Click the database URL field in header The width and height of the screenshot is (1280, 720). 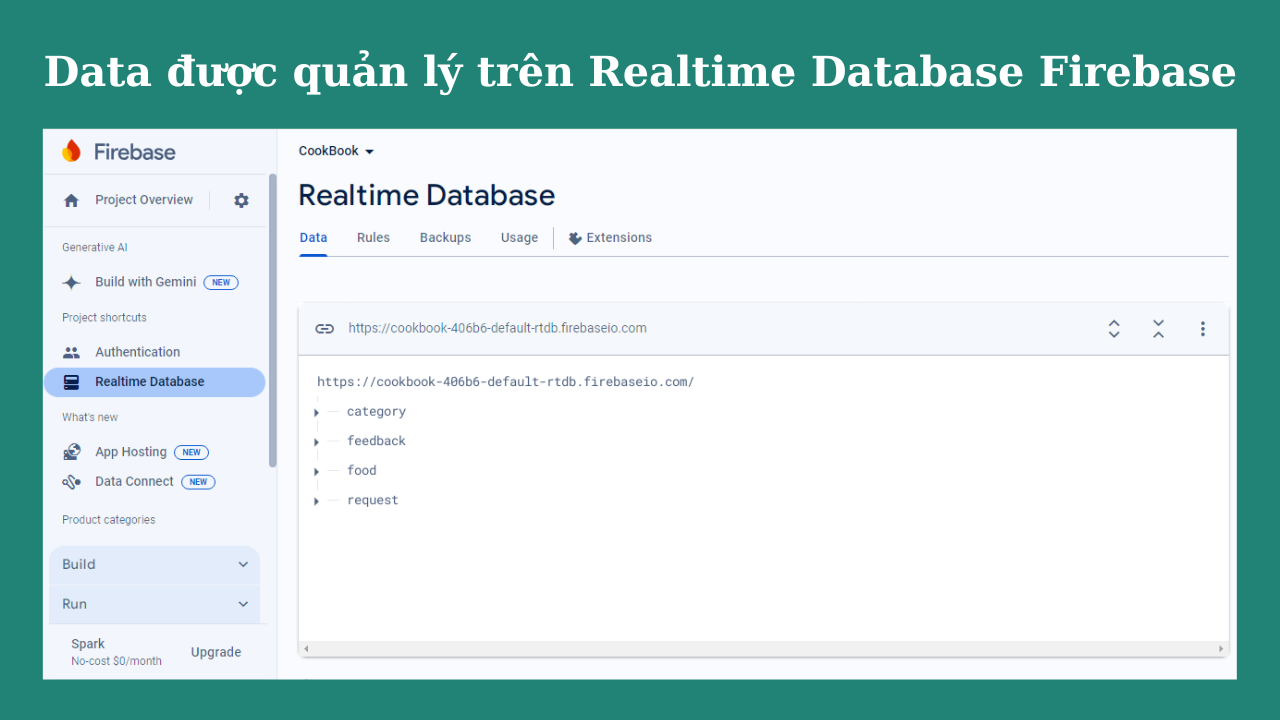(x=497, y=328)
